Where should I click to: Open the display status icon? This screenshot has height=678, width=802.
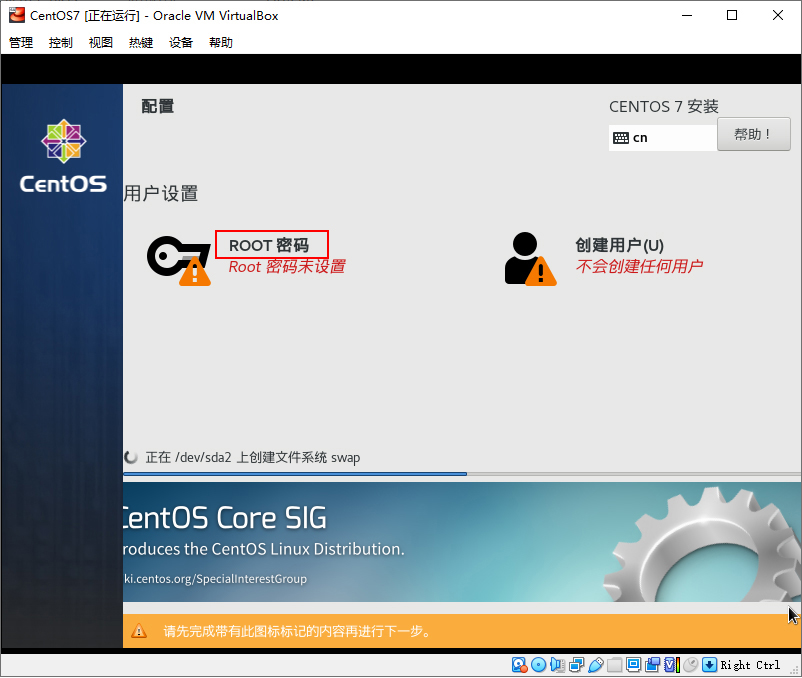point(634,664)
